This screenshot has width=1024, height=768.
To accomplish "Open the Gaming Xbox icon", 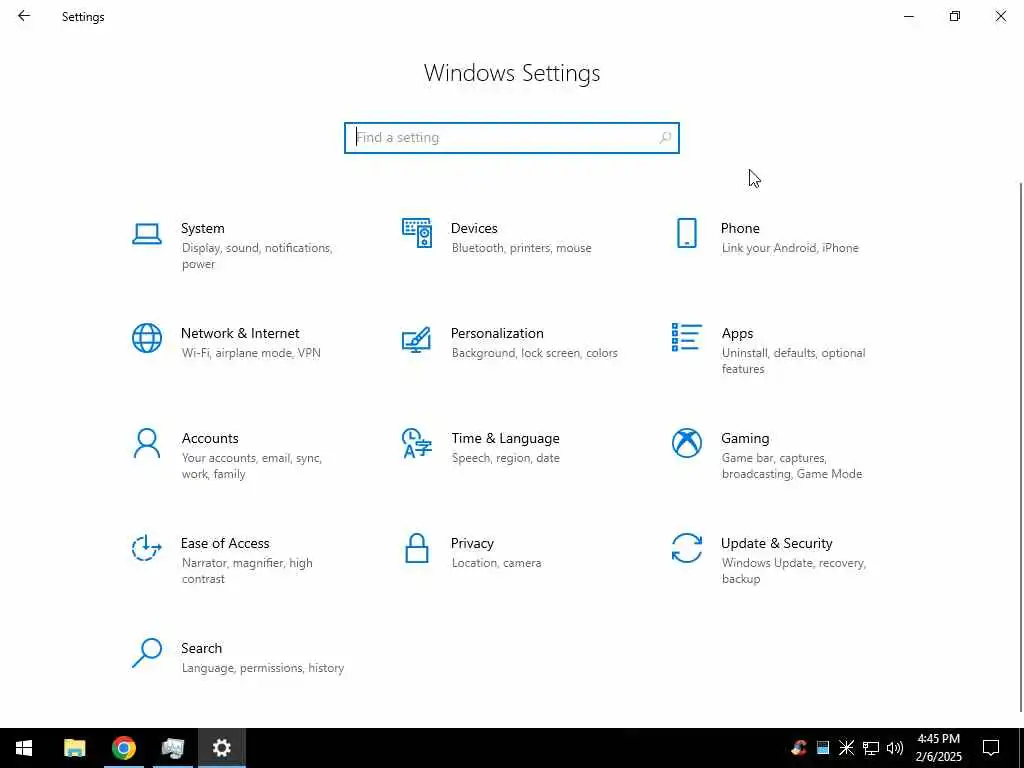I will [x=686, y=443].
